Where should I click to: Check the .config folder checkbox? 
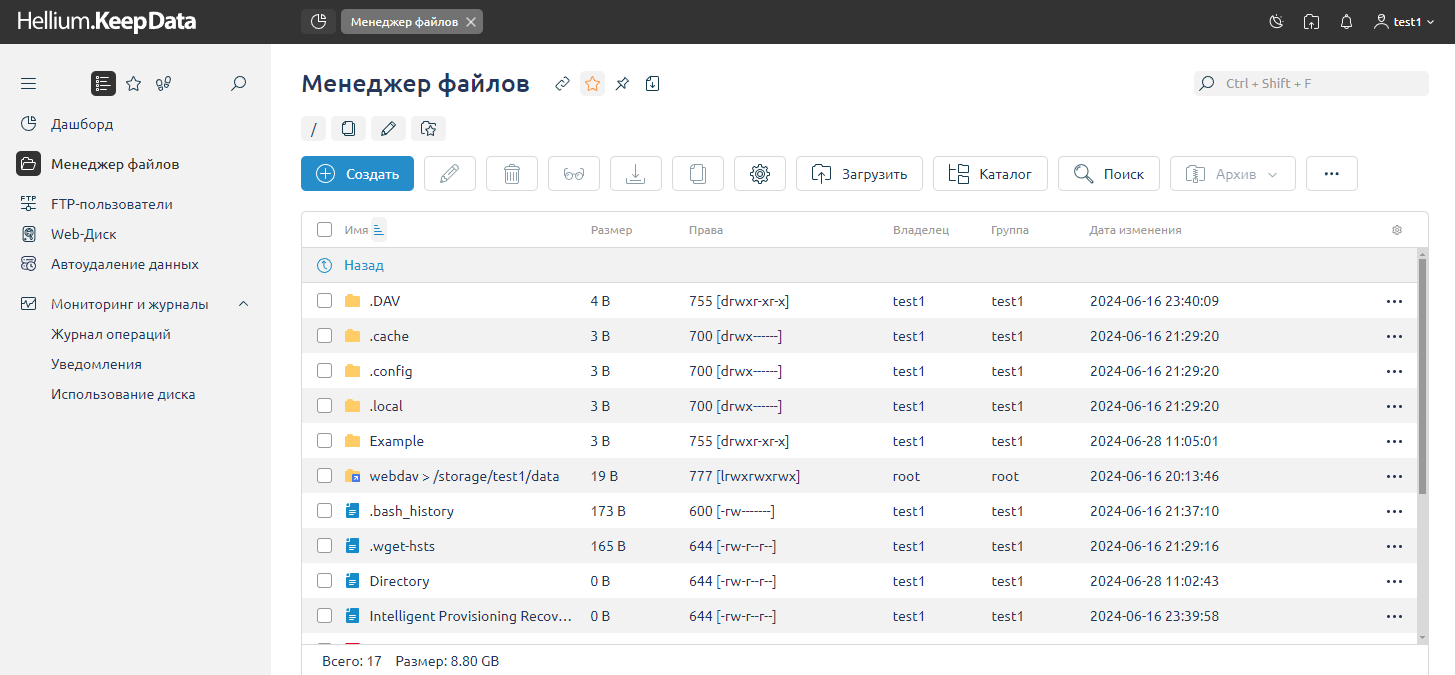point(324,370)
